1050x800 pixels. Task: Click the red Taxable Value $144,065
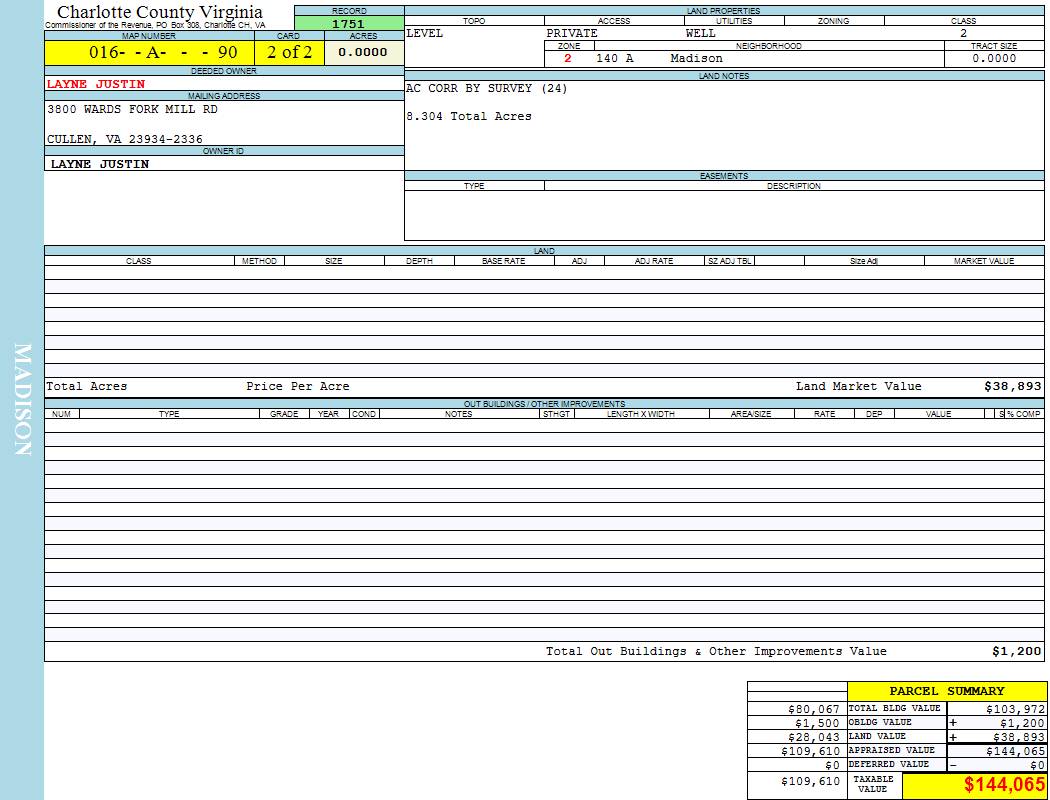coord(1004,785)
